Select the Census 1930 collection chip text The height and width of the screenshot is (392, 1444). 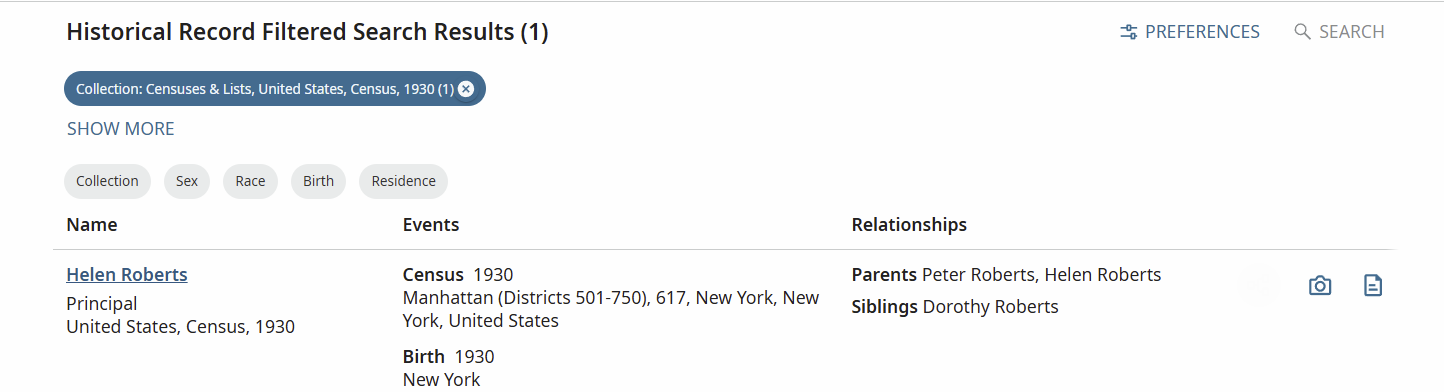265,89
